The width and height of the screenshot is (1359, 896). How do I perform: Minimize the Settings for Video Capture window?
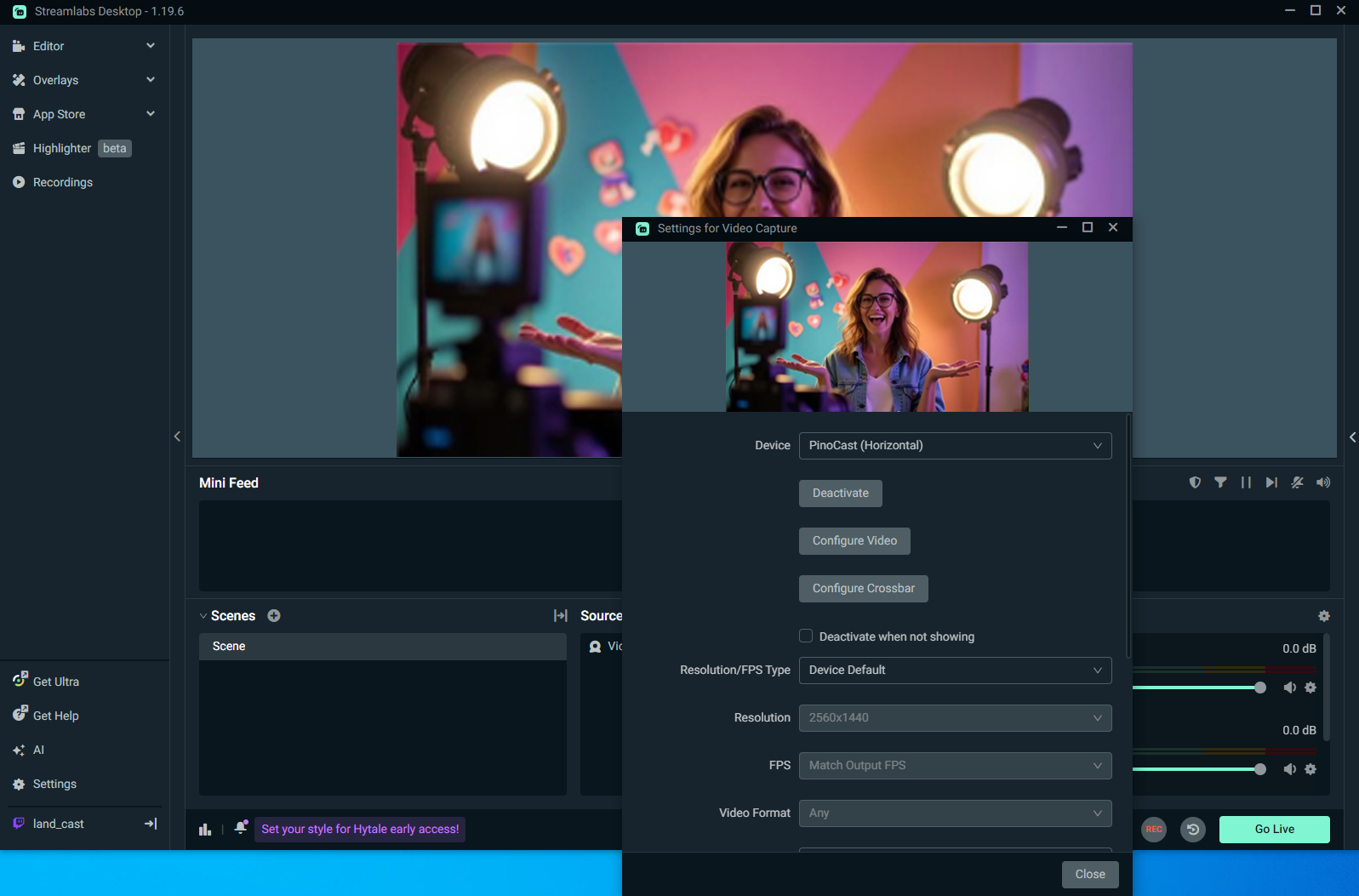(x=1062, y=227)
